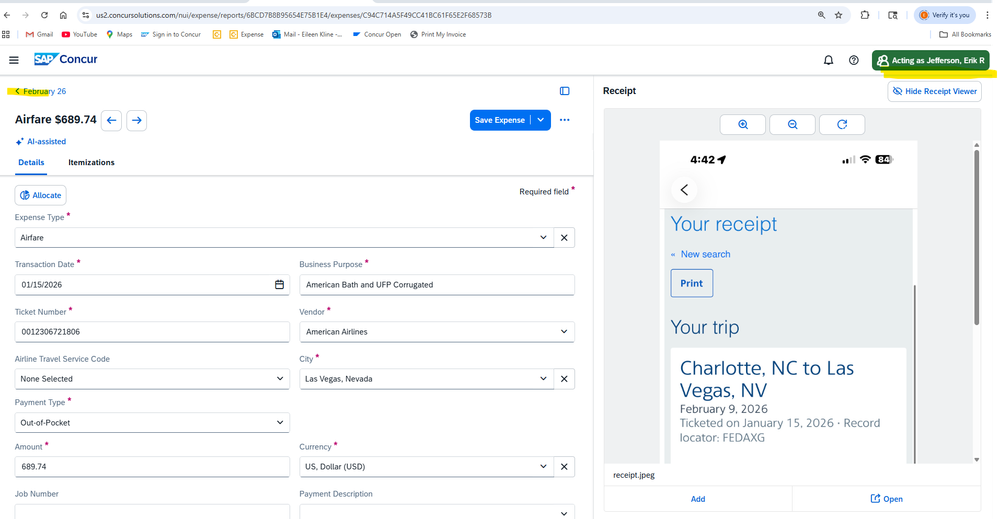Viewport: 999px width, 519px height.
Task: Click the Print button on the receipt
Action: (691, 283)
